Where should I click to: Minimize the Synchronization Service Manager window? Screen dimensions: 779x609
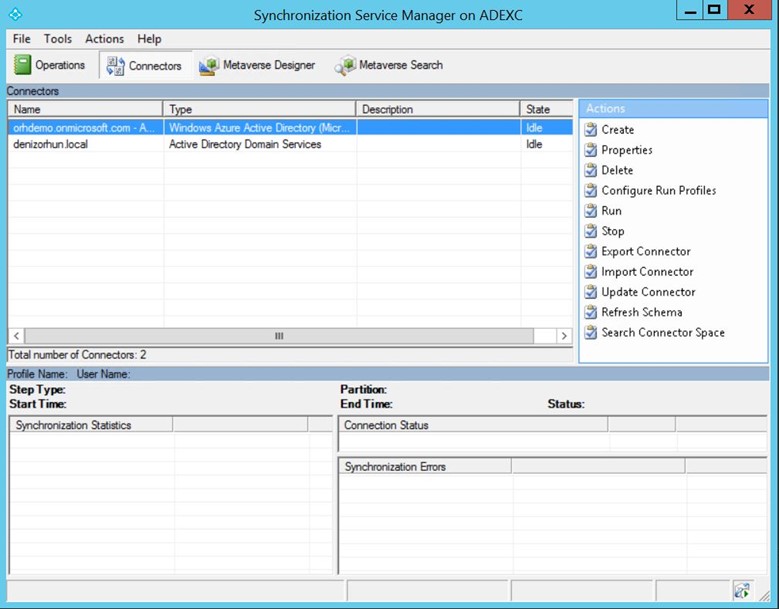click(690, 10)
